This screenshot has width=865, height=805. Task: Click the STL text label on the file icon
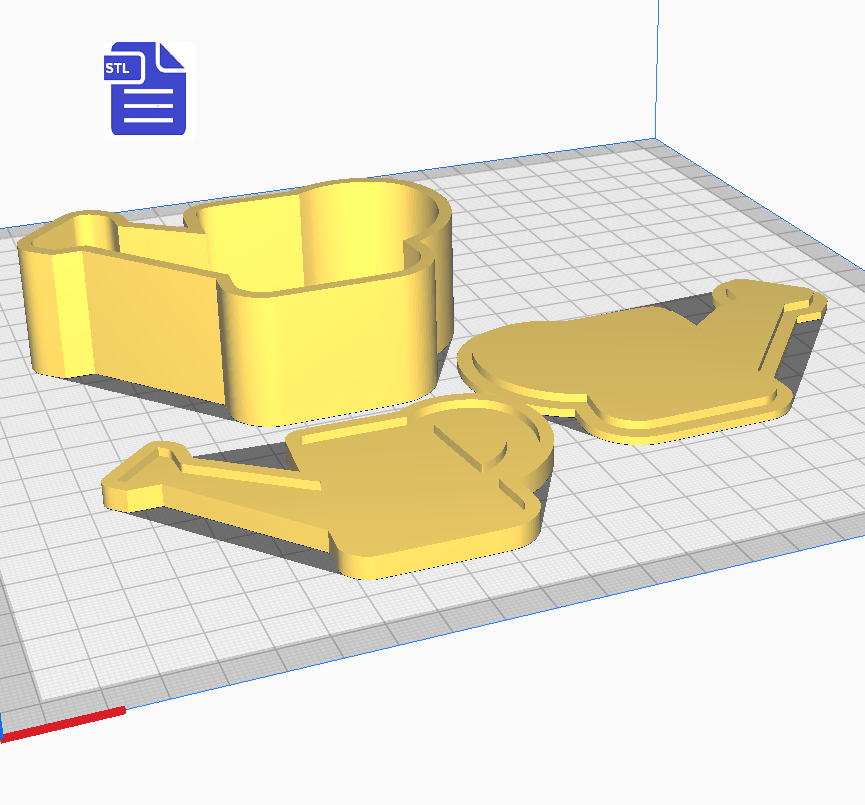(x=117, y=68)
